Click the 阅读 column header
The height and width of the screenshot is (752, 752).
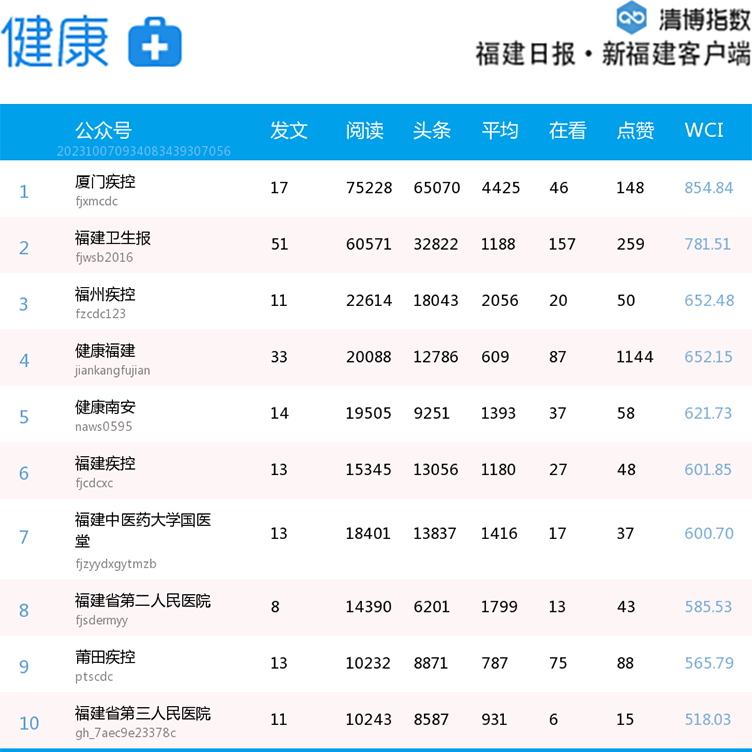[x=364, y=130]
